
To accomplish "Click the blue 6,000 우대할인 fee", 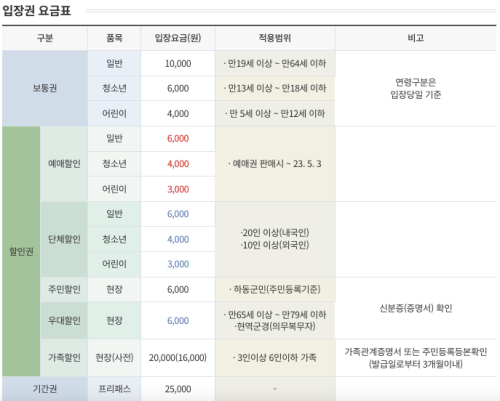I will tap(178, 320).
